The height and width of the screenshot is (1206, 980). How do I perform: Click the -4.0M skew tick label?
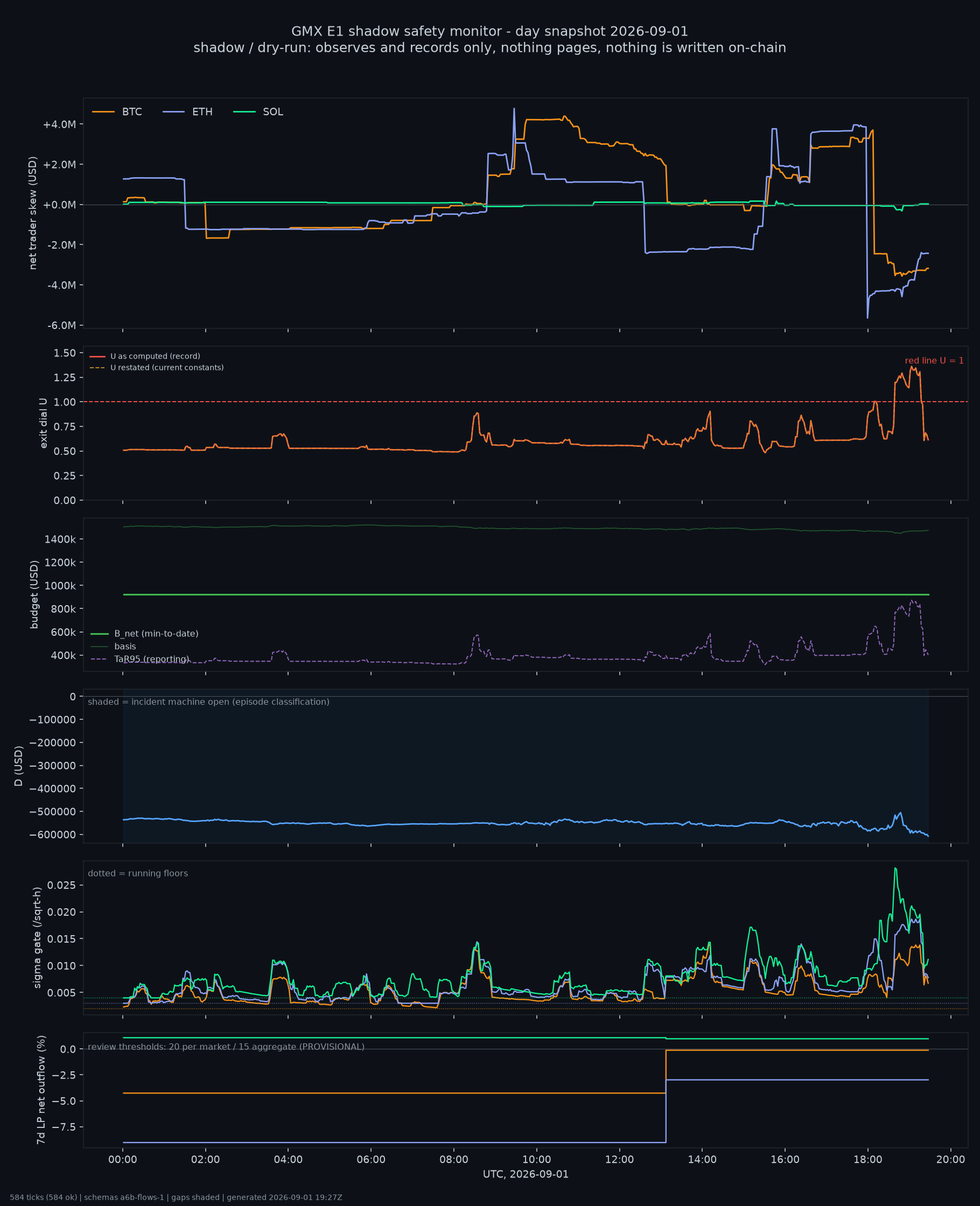click(61, 285)
